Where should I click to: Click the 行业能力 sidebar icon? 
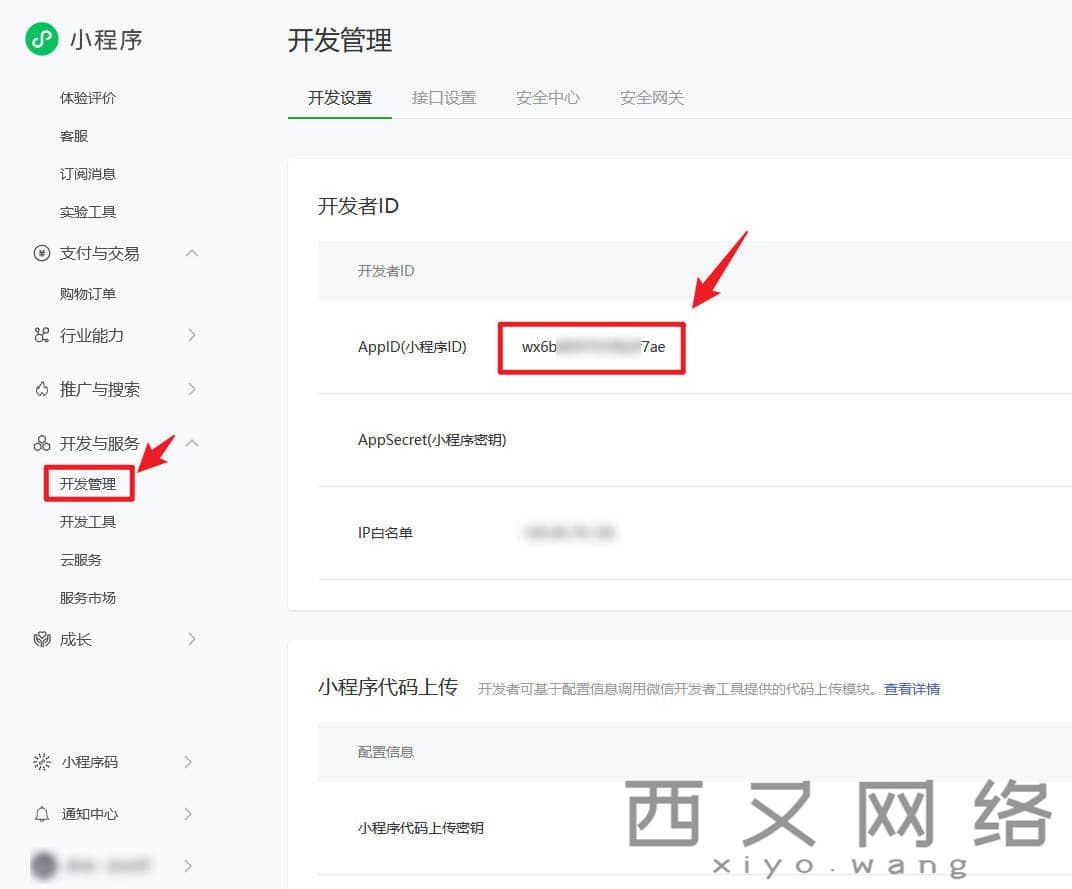(x=42, y=335)
